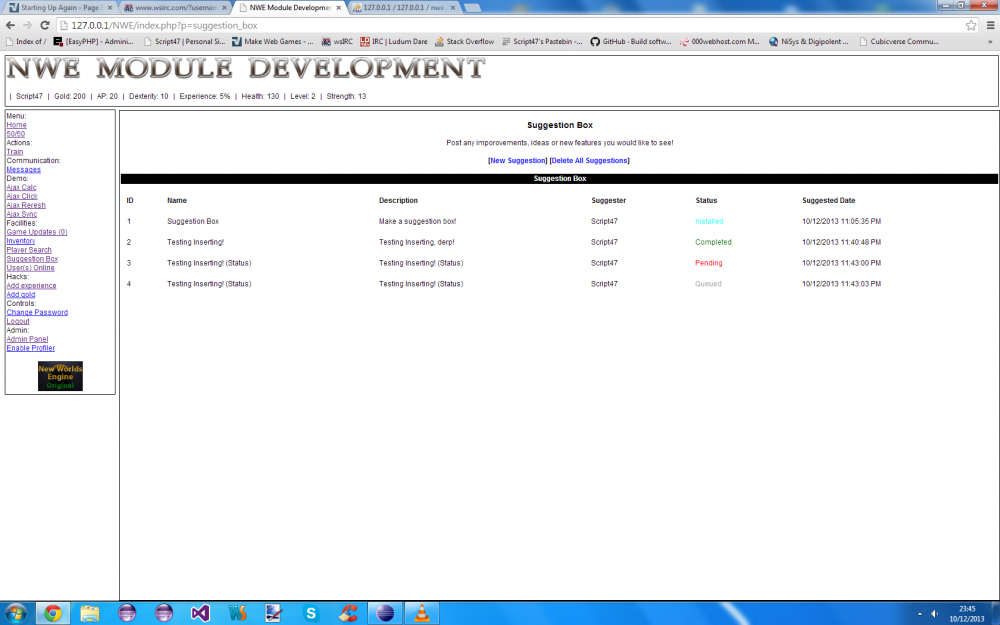
Task: Open the Chrome menu icon
Action: coord(988,25)
